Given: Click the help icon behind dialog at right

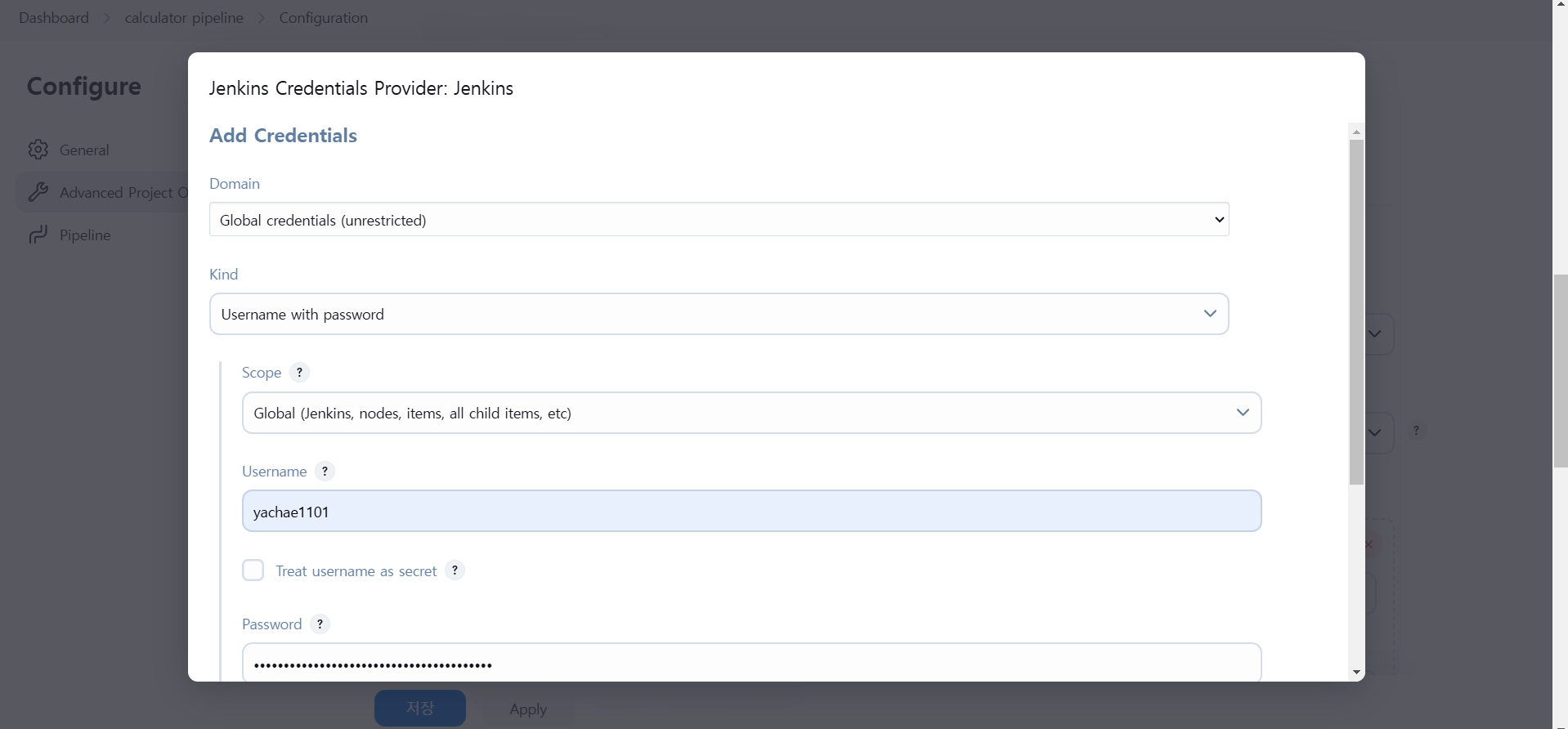Looking at the screenshot, I should point(1416,430).
